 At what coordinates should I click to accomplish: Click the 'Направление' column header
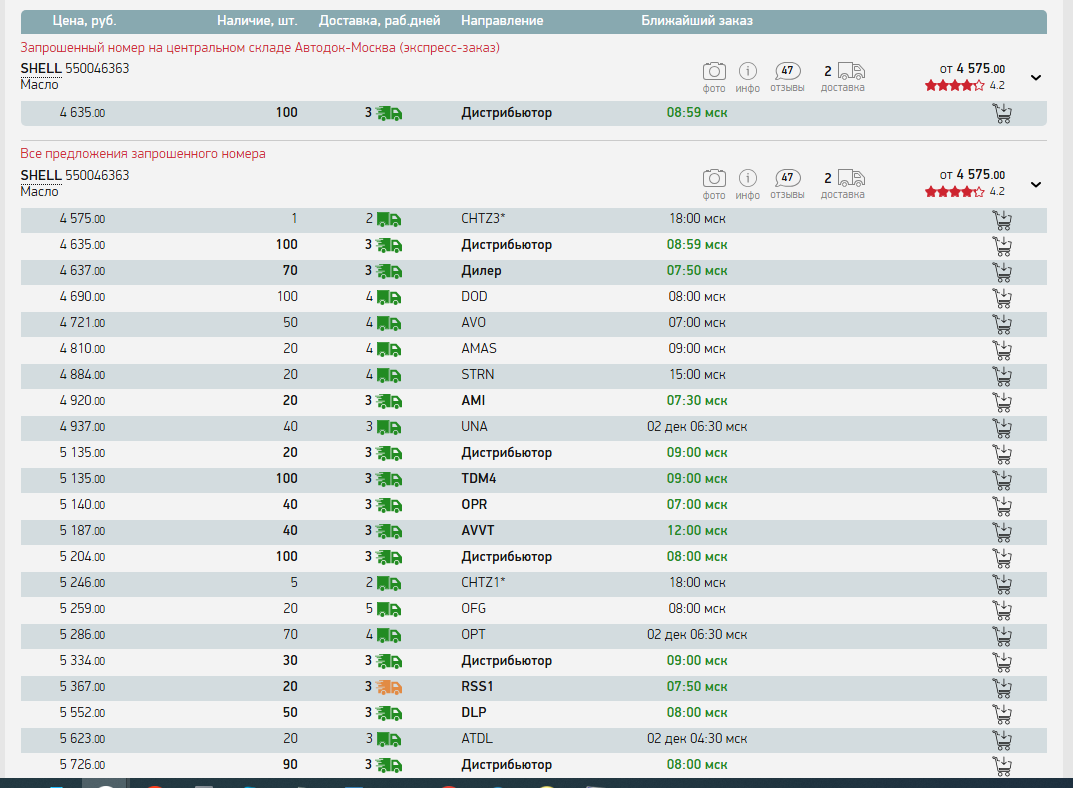pyautogui.click(x=502, y=21)
